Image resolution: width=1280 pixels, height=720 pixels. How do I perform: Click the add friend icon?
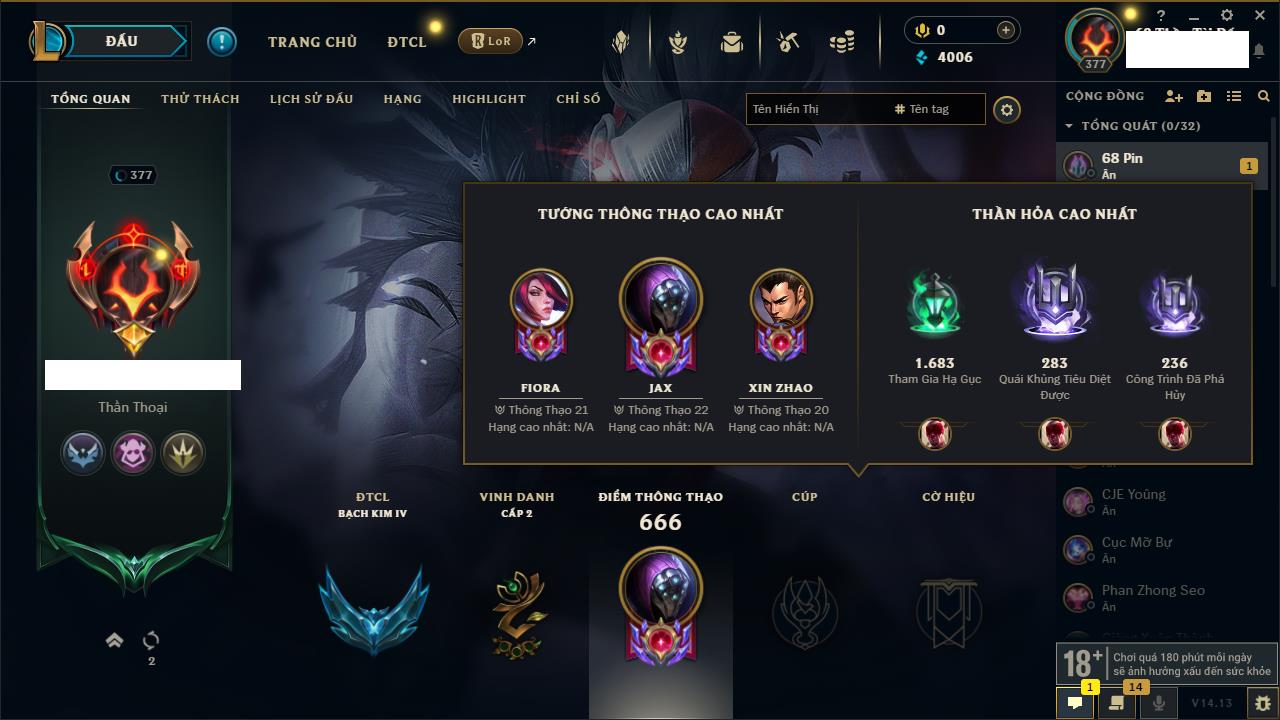(1174, 96)
